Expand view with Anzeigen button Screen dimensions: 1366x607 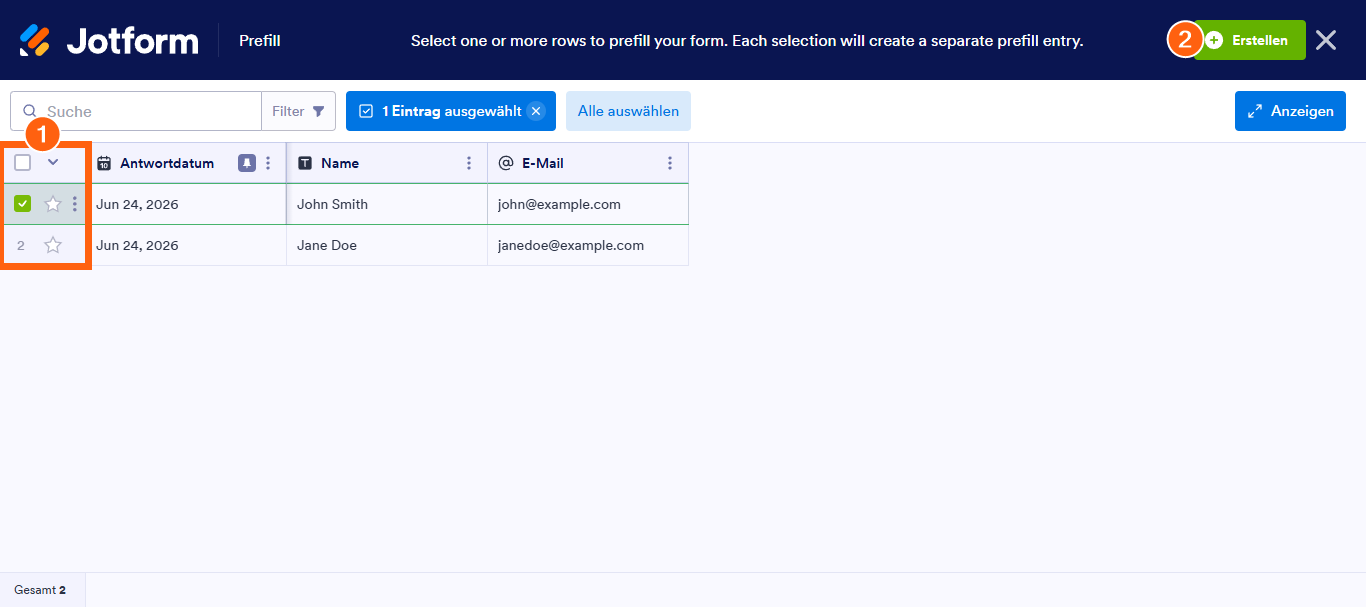click(x=1290, y=111)
